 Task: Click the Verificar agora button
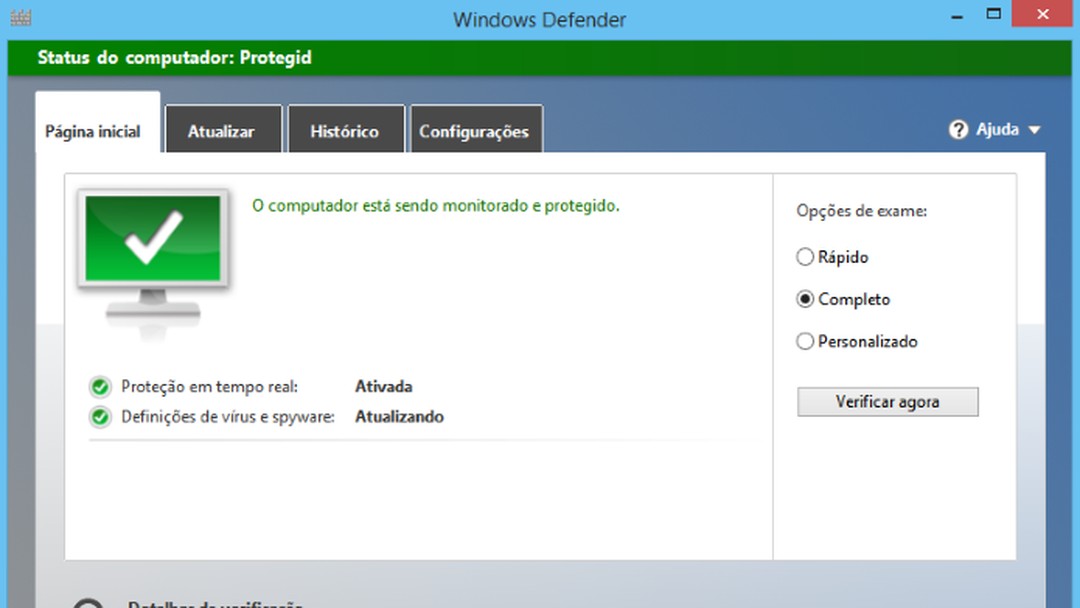(887, 401)
